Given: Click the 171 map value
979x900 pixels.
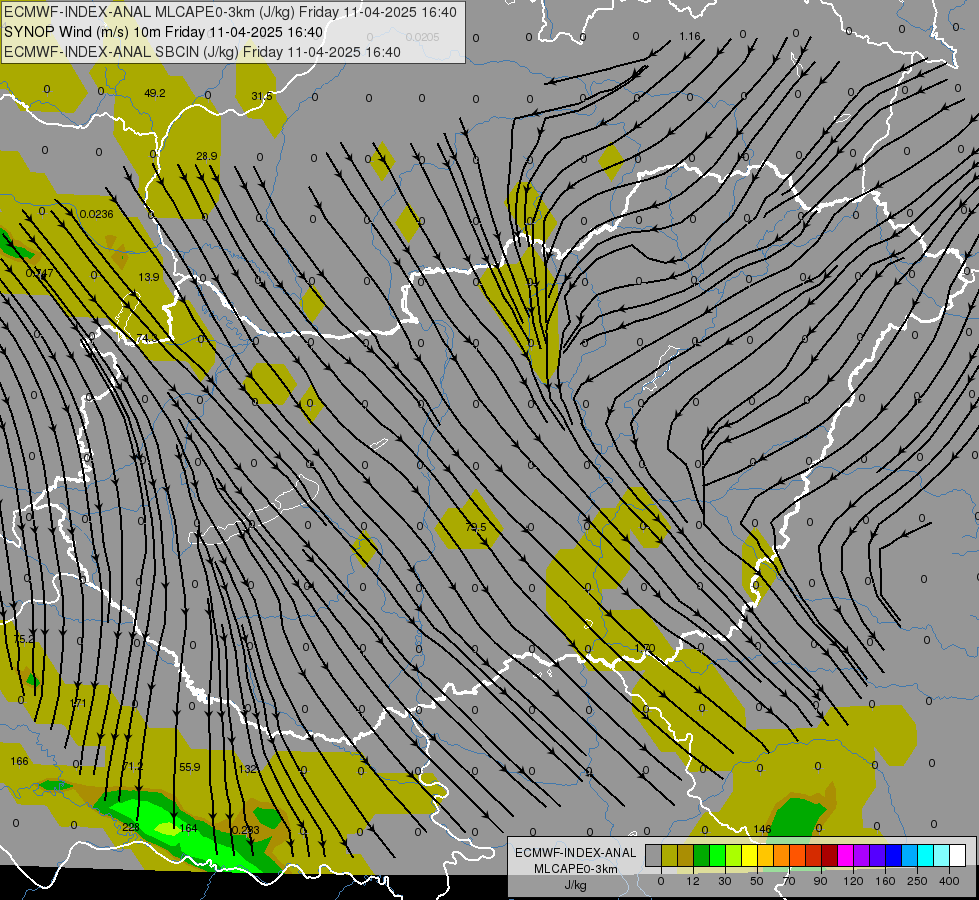Looking at the screenshot, I should point(77,703).
